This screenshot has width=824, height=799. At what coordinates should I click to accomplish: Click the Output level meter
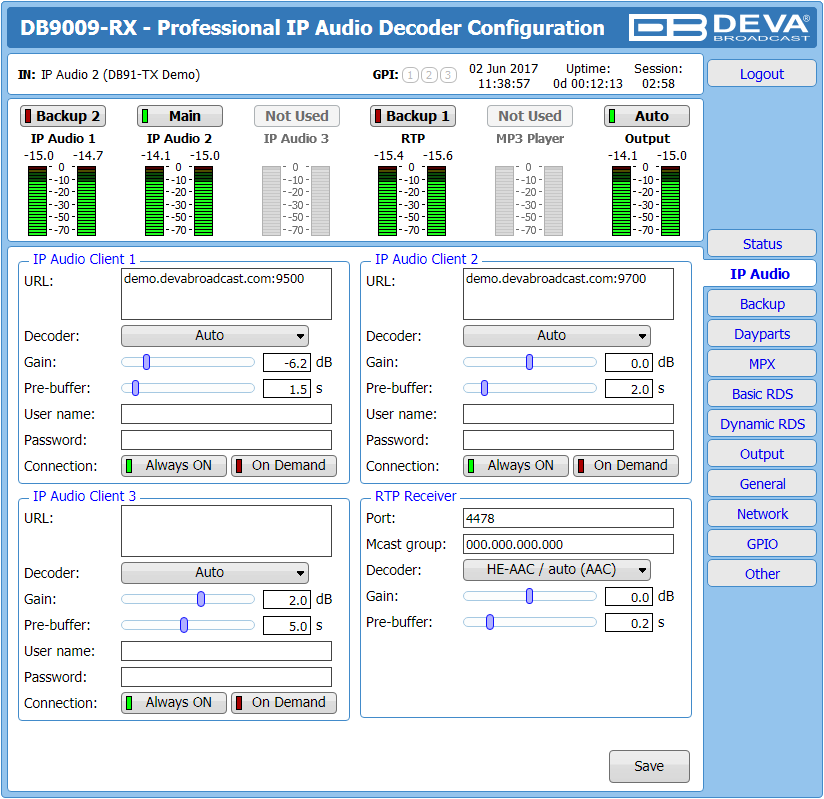pyautogui.click(x=646, y=201)
